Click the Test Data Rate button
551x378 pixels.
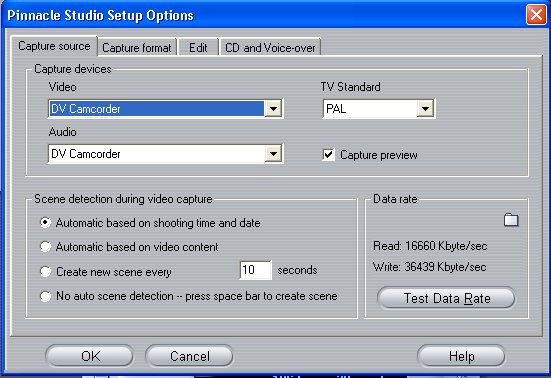(x=447, y=298)
